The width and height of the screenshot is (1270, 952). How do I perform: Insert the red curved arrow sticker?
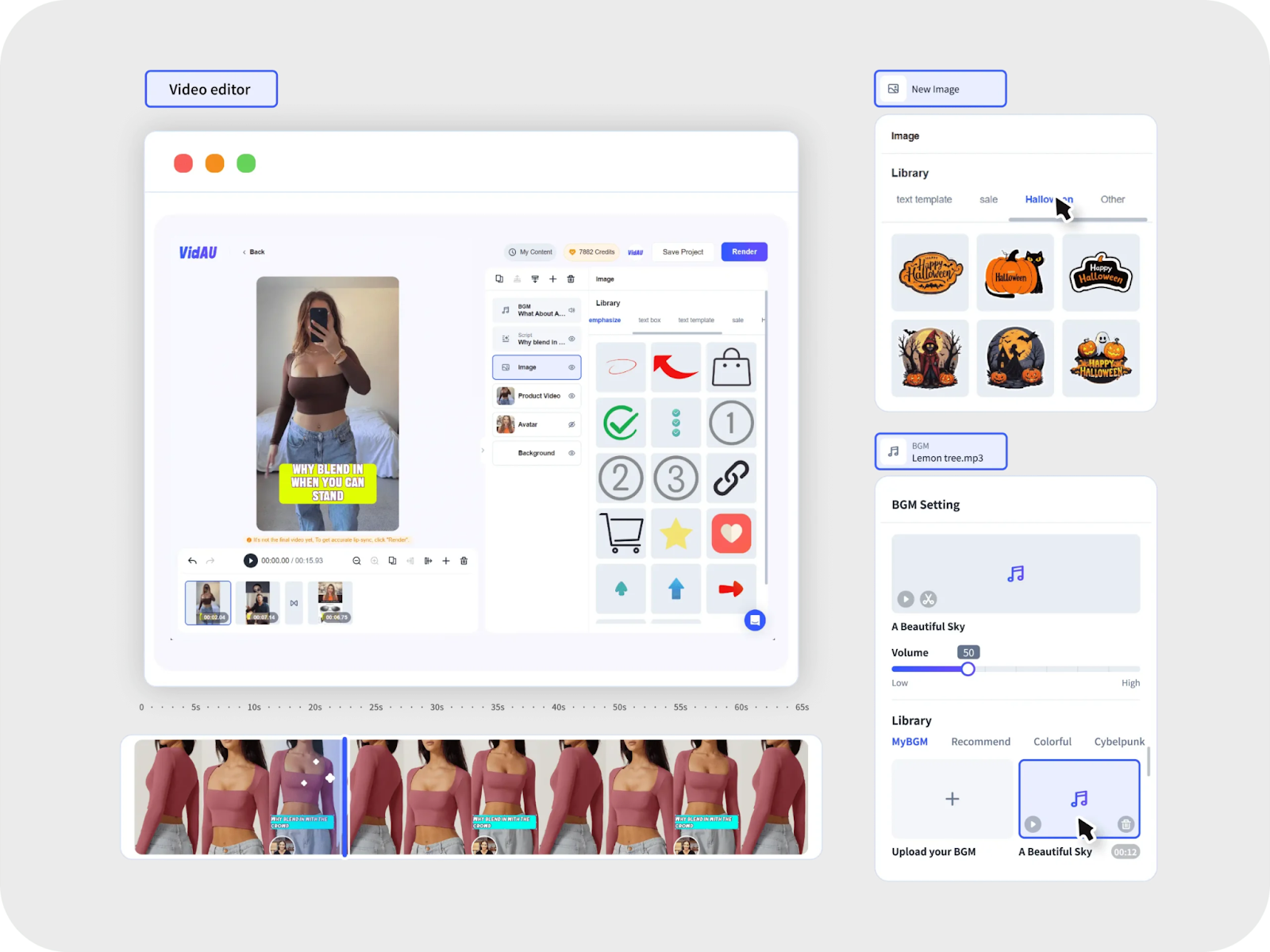675,367
